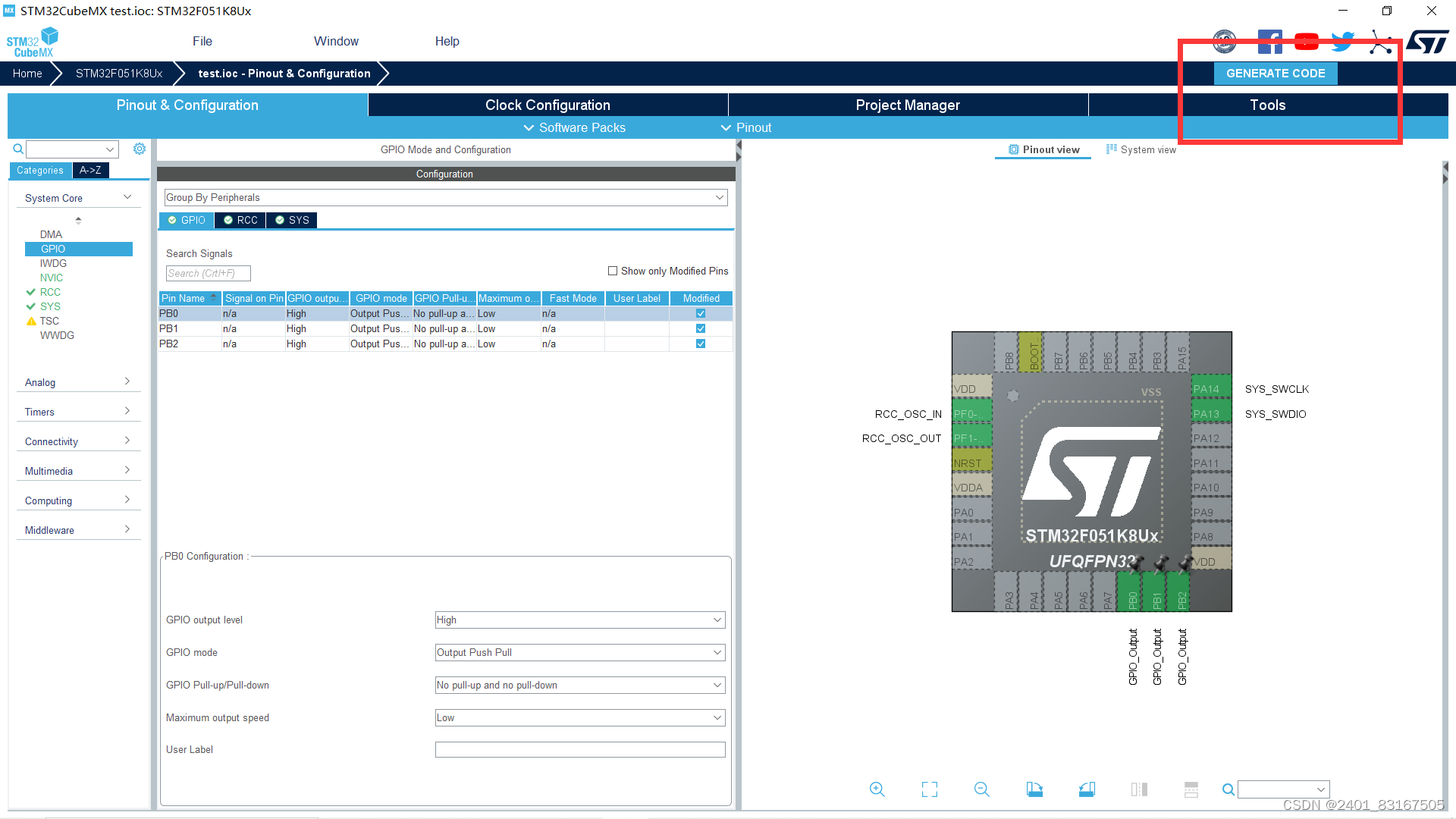Screen dimensions: 1456x819
Task: Select the PB2 pin on the chip
Action: click(x=1181, y=591)
